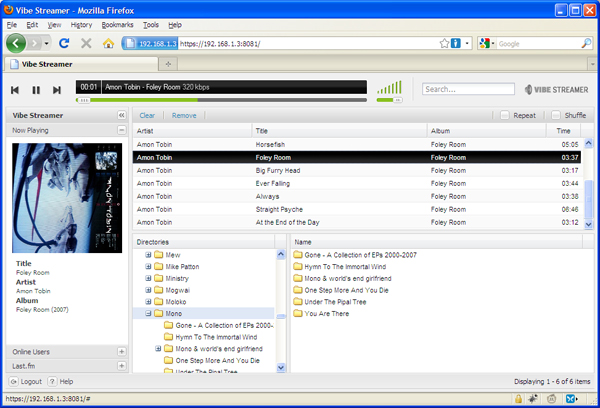Reload the page
Screen dimensions: 600x408
tap(64, 43)
